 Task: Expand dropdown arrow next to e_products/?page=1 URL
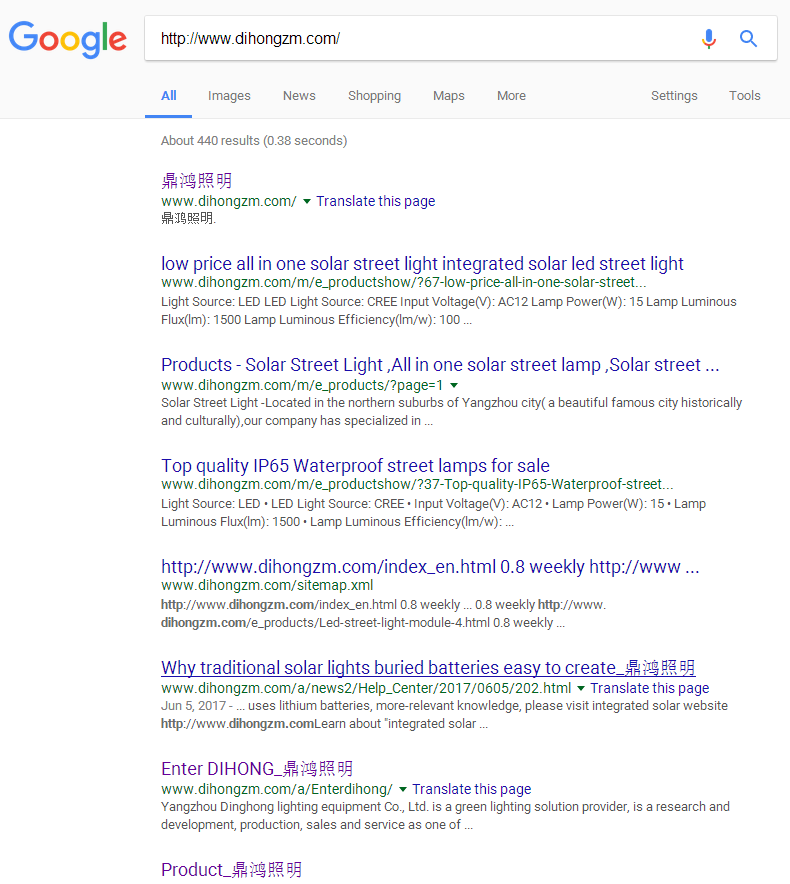click(x=454, y=385)
